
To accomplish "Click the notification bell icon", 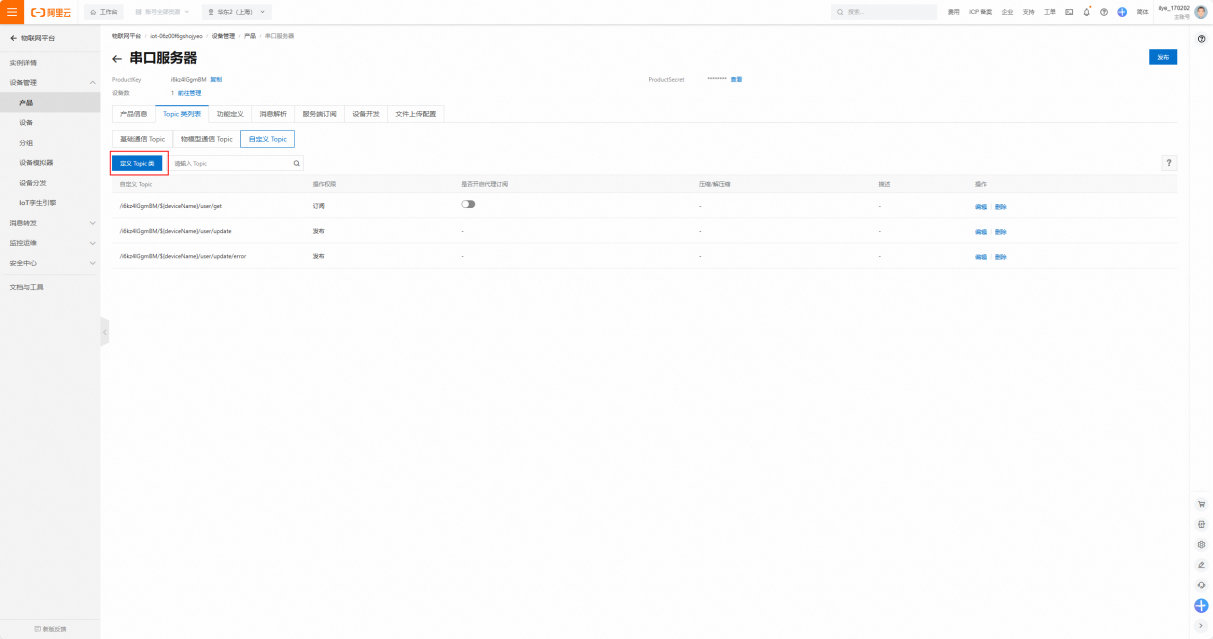I will coord(1086,12).
